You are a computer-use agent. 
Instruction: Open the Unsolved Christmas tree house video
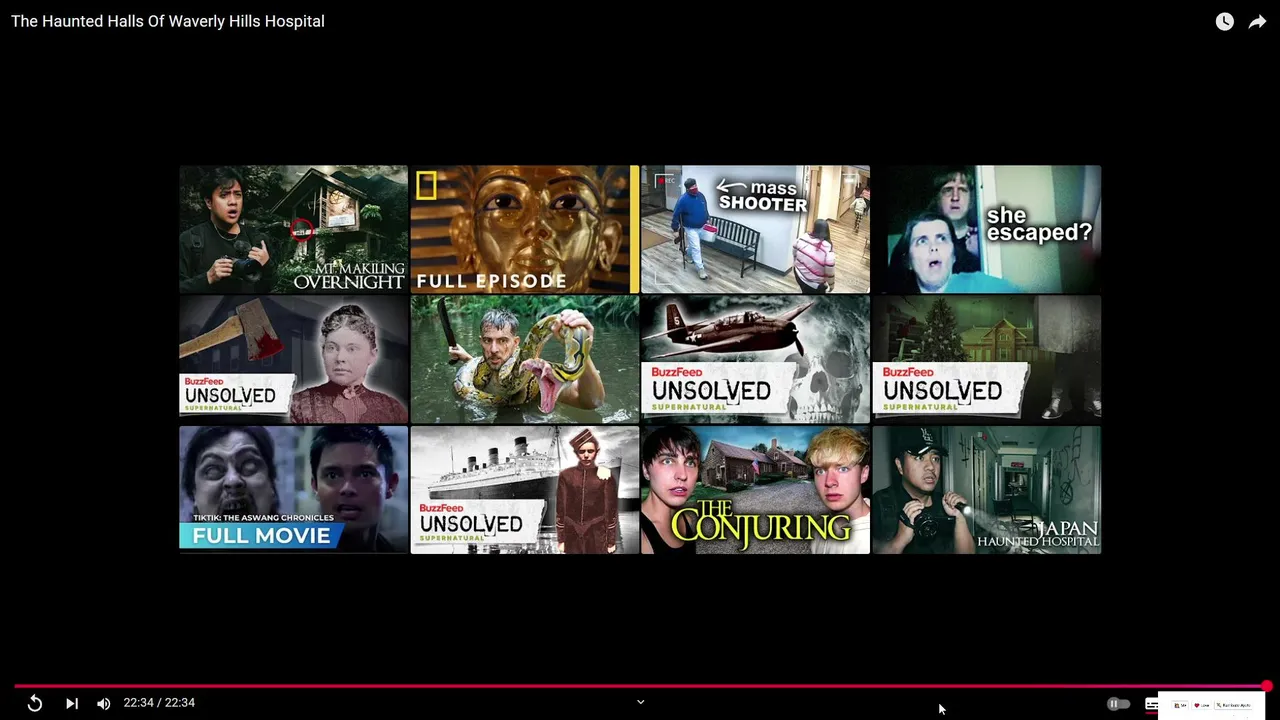click(x=987, y=359)
